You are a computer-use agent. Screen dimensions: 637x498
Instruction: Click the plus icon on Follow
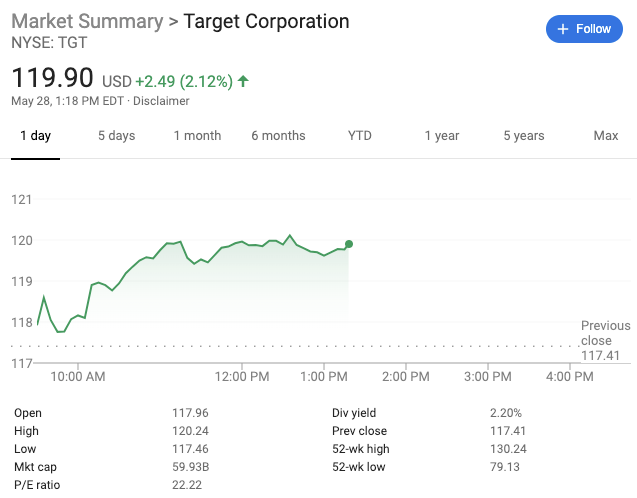point(562,29)
